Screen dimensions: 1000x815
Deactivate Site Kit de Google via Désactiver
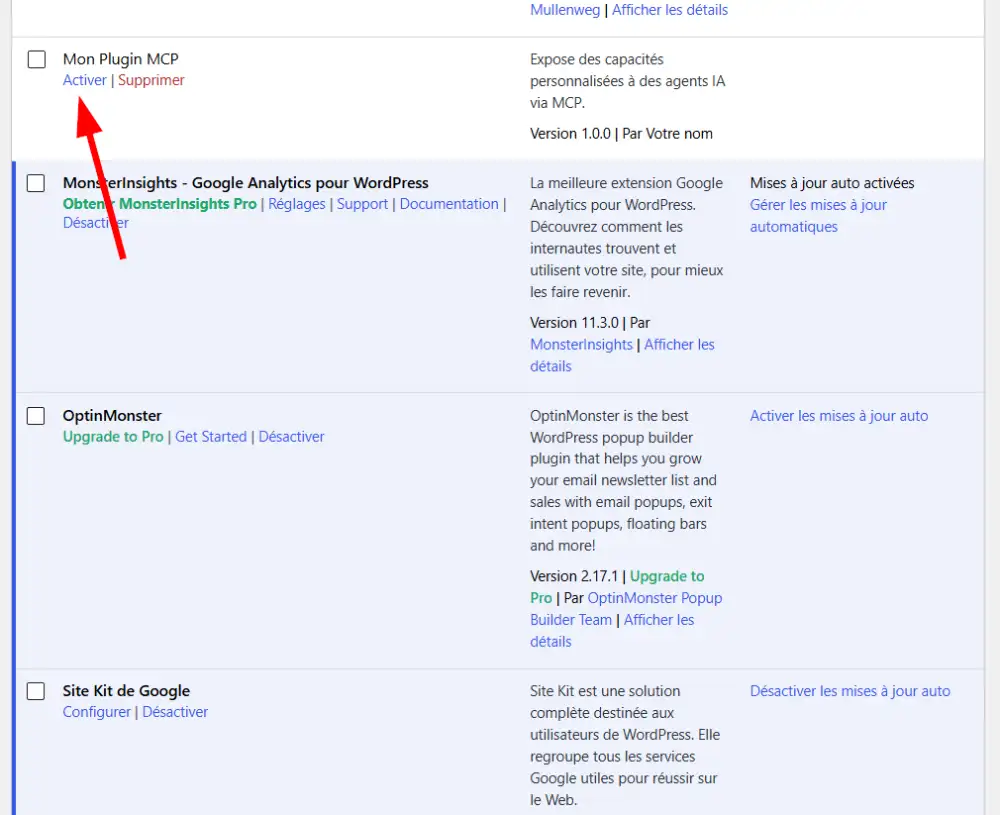pyautogui.click(x=175, y=712)
